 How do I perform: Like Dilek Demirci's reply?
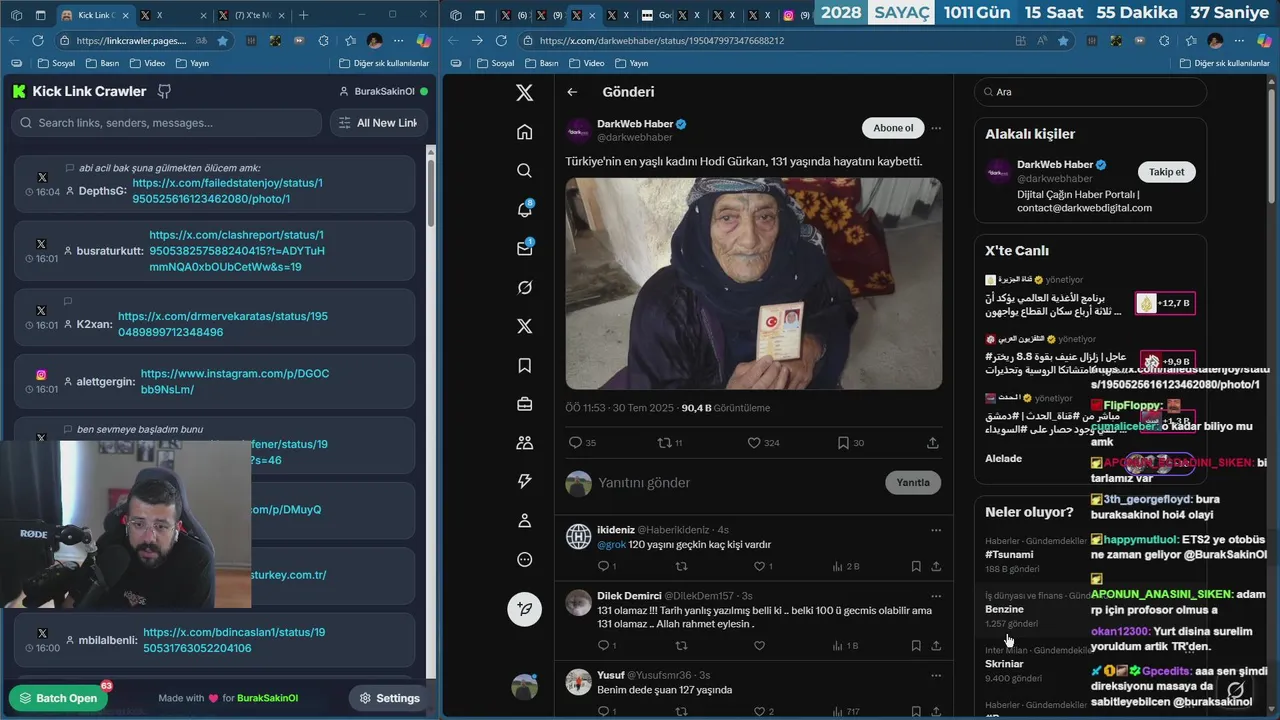pos(760,646)
